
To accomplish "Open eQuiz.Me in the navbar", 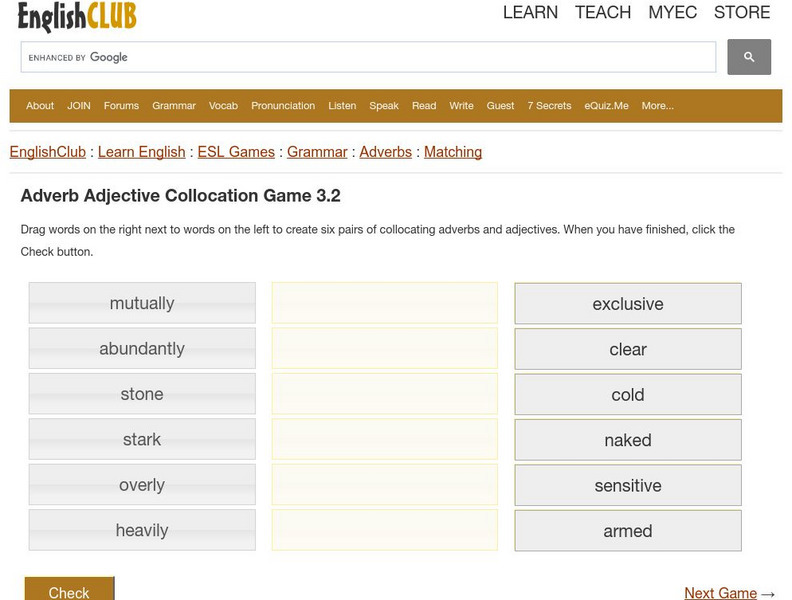I will tap(606, 106).
